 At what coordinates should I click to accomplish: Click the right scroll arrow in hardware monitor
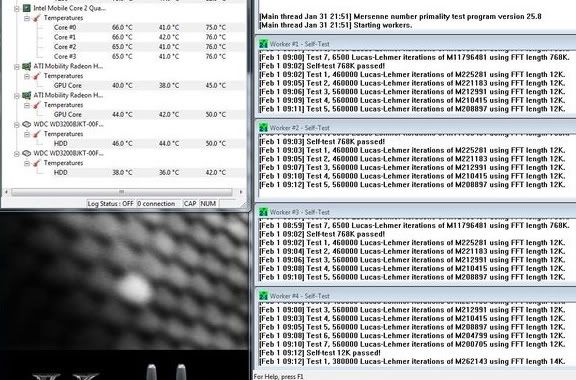click(241, 192)
